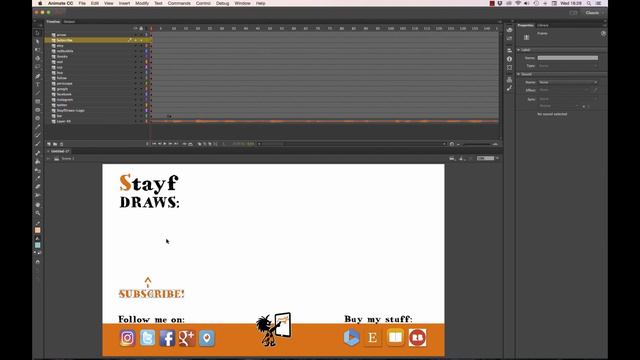Click the show/hide all layers eye header
640x360 pixels.
coord(136,29)
